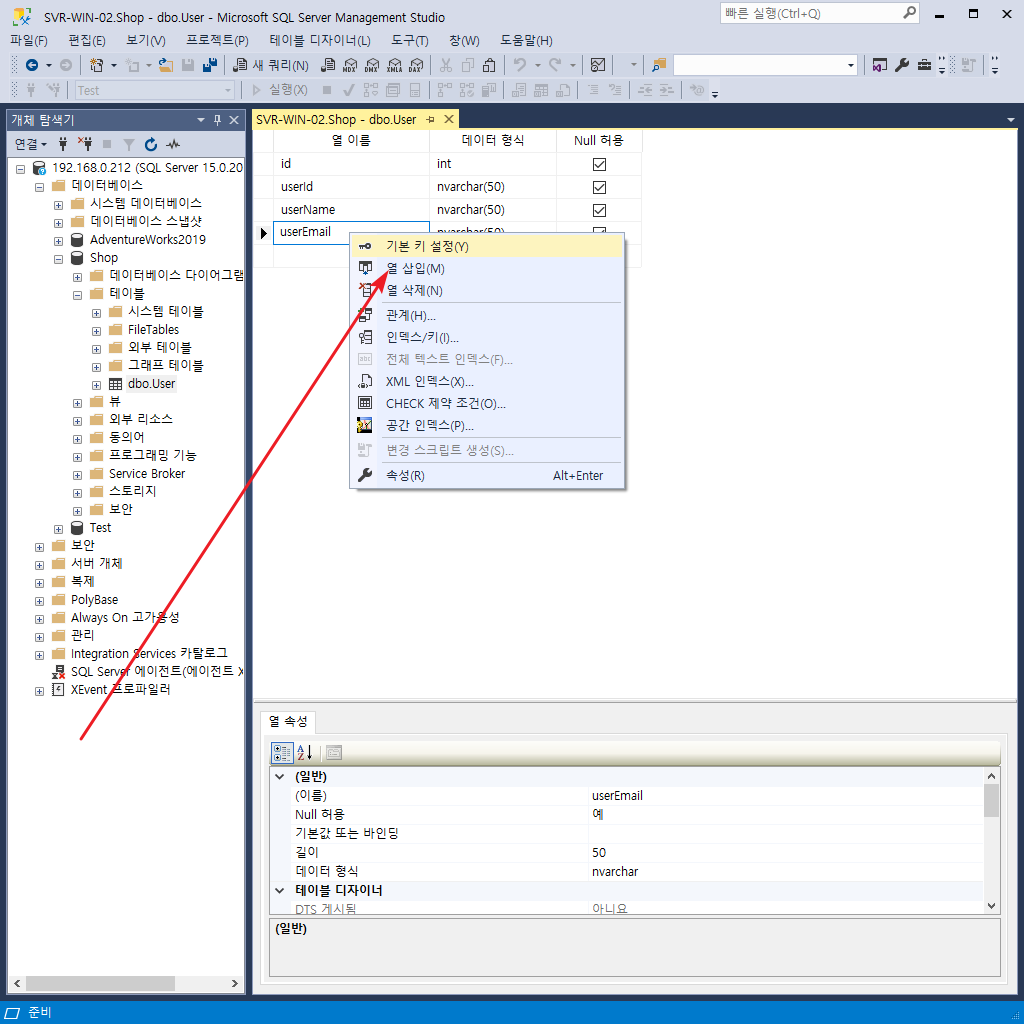Expand the Test database node
1024x1024 pixels.
pyautogui.click(x=58, y=529)
